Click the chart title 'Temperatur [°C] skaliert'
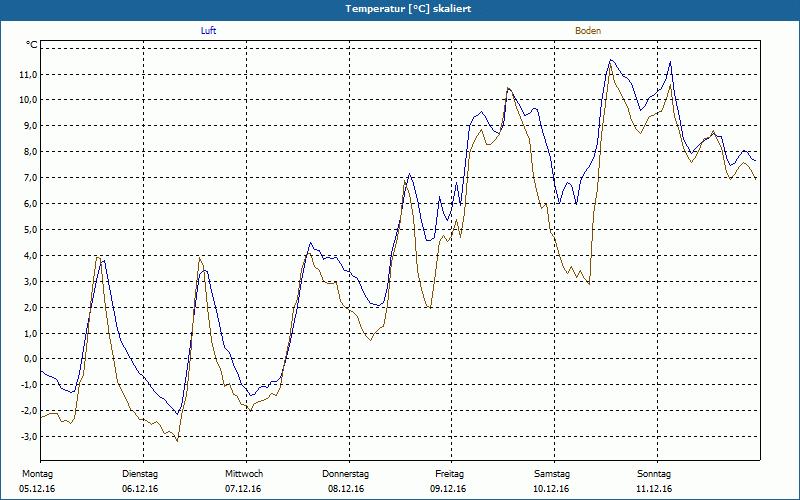 [408, 9]
